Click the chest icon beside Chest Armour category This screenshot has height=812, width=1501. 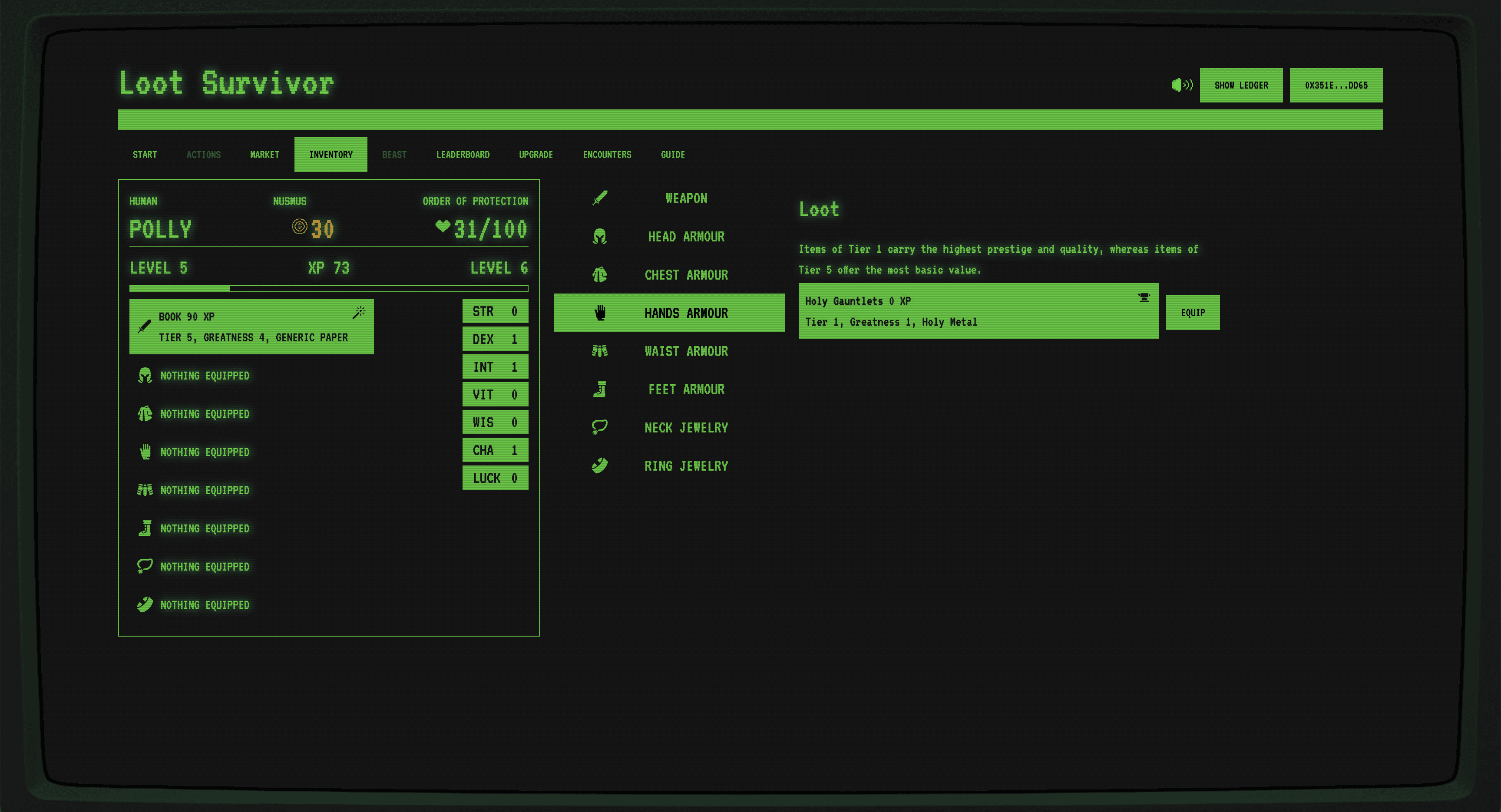(x=600, y=274)
